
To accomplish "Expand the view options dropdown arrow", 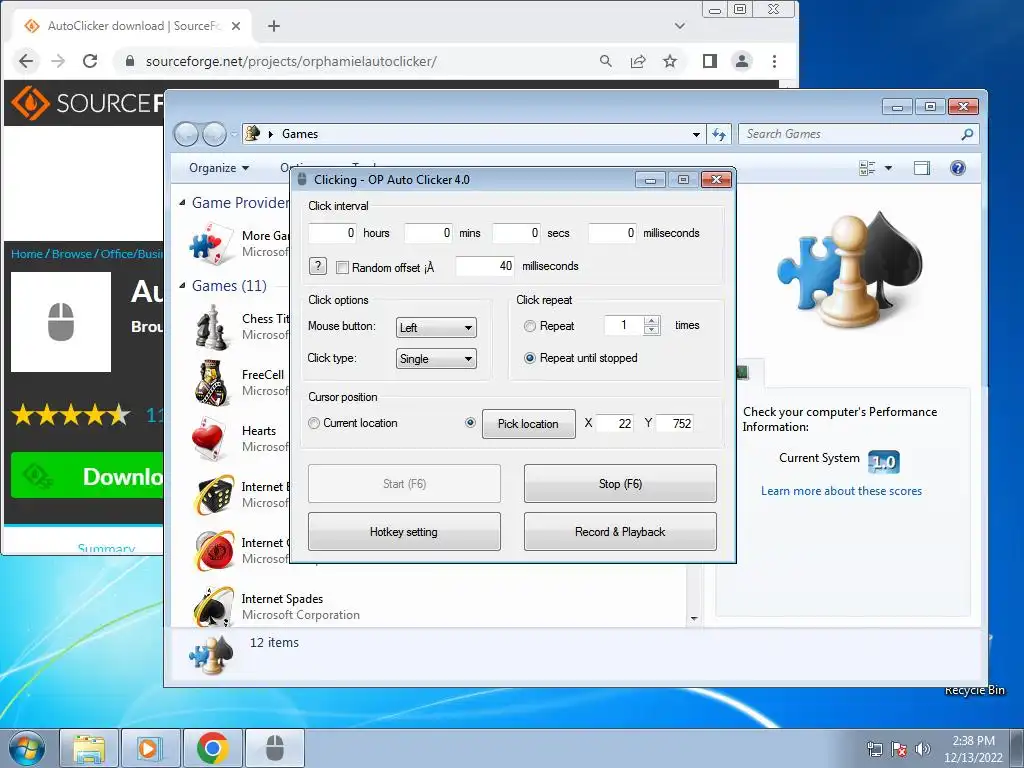I will tap(888, 168).
